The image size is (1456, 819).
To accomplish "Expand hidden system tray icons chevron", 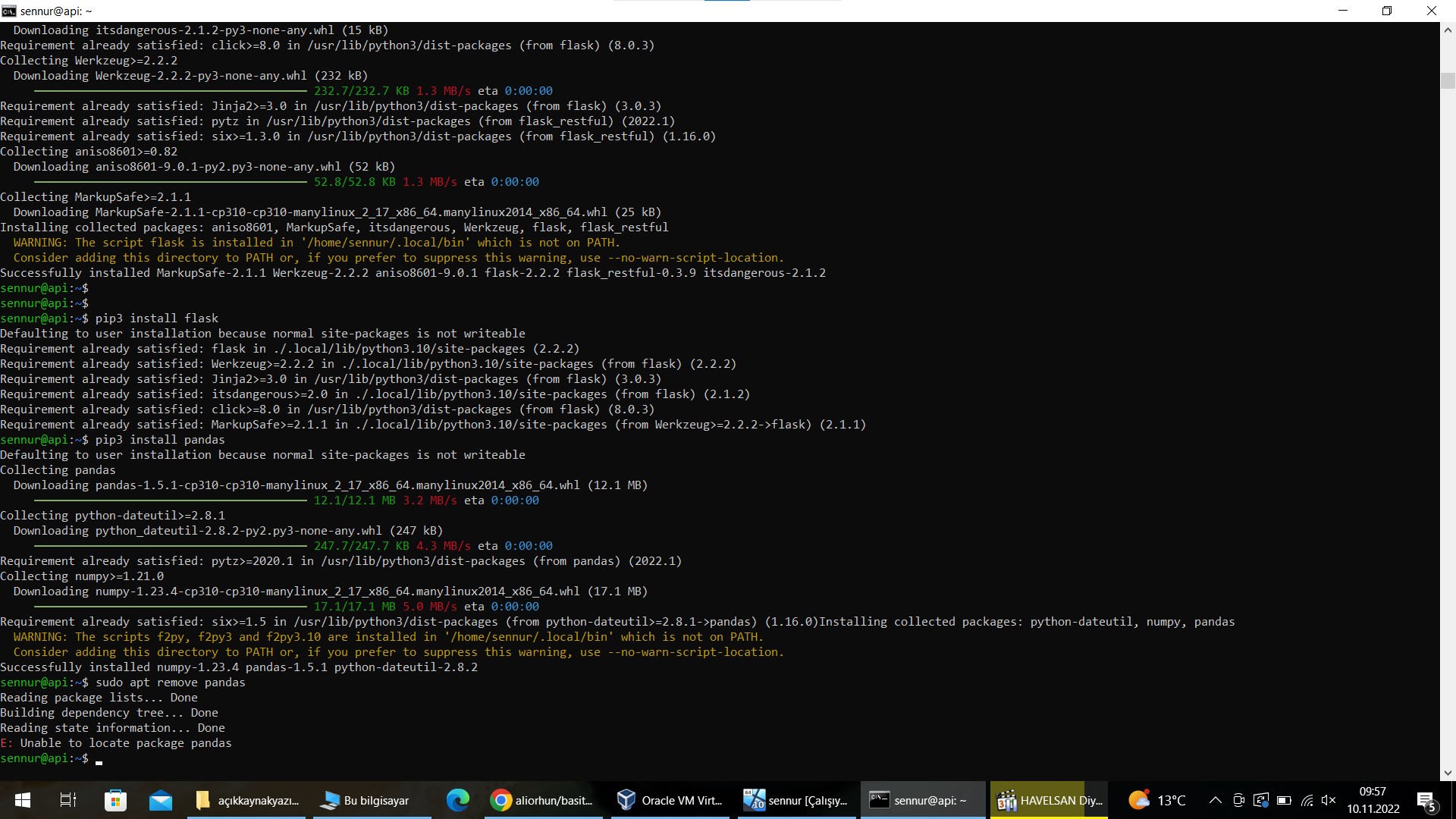I will pyautogui.click(x=1215, y=800).
